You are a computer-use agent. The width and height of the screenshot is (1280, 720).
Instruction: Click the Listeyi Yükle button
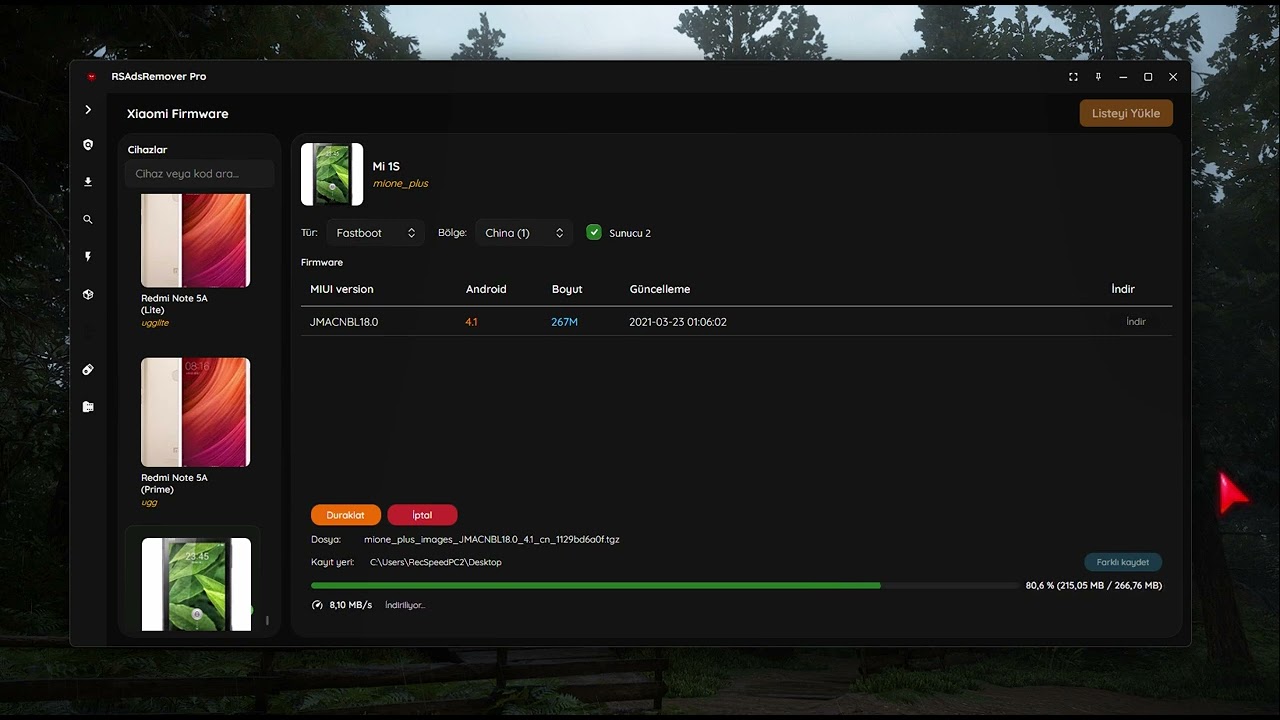[1126, 113]
